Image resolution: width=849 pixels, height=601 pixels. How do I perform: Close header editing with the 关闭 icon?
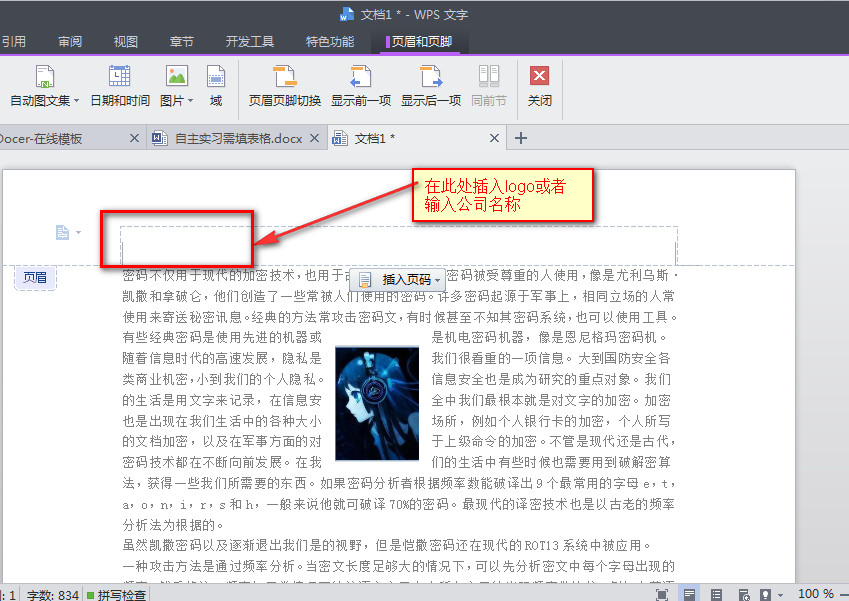click(x=536, y=85)
